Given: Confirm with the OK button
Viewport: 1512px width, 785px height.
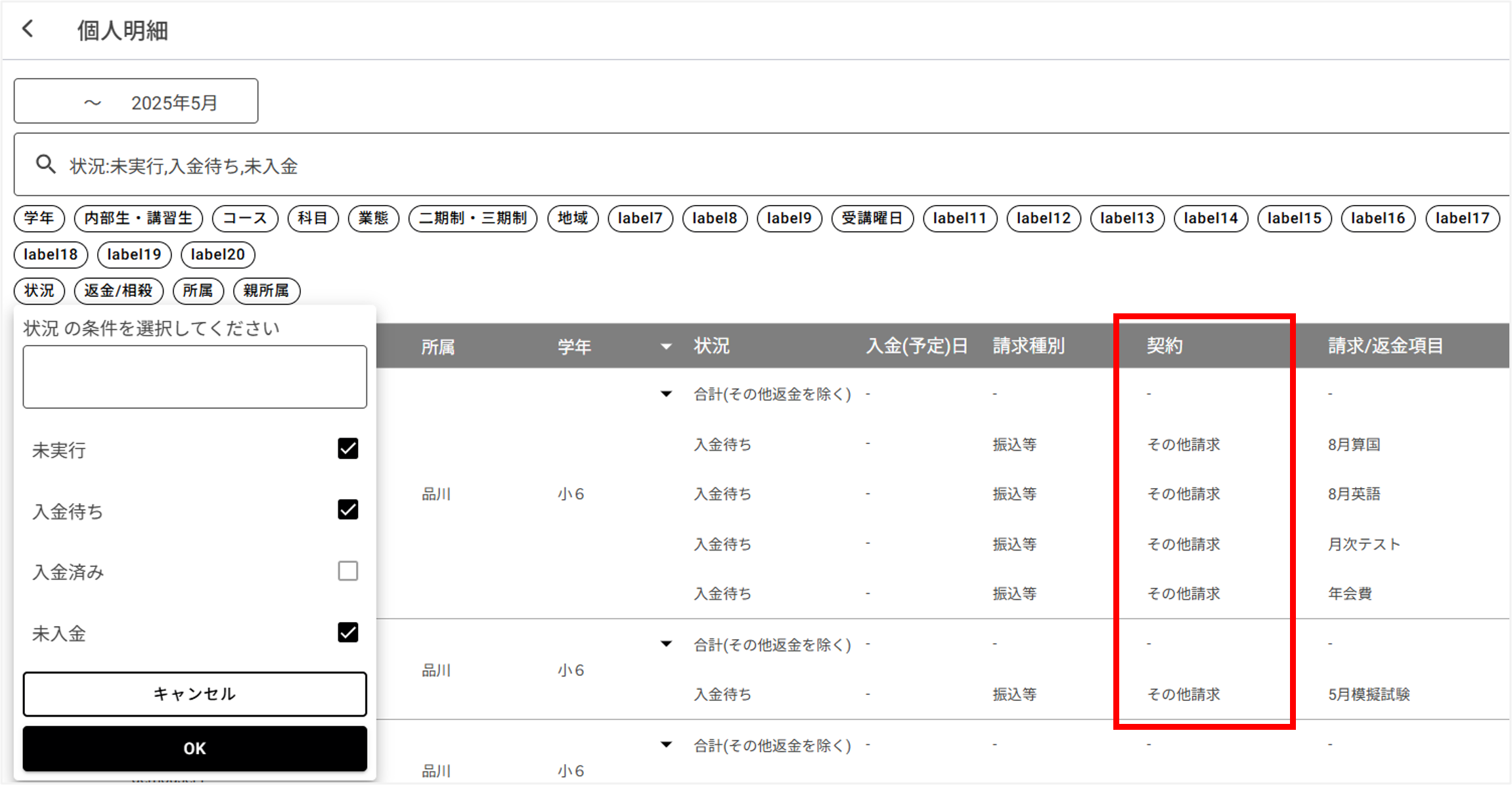Looking at the screenshot, I should pos(194,748).
